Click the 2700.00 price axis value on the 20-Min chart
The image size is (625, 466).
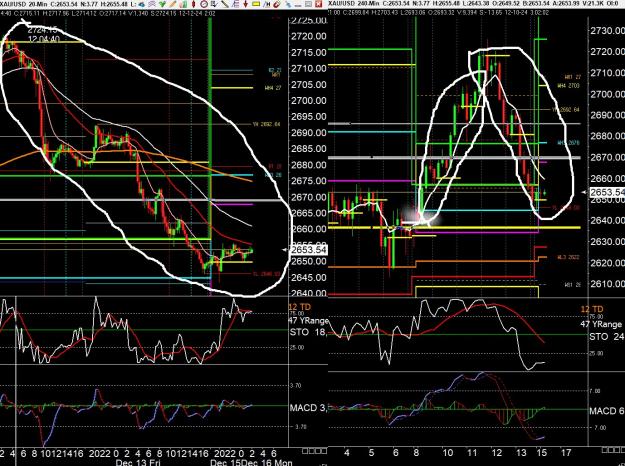click(x=309, y=100)
